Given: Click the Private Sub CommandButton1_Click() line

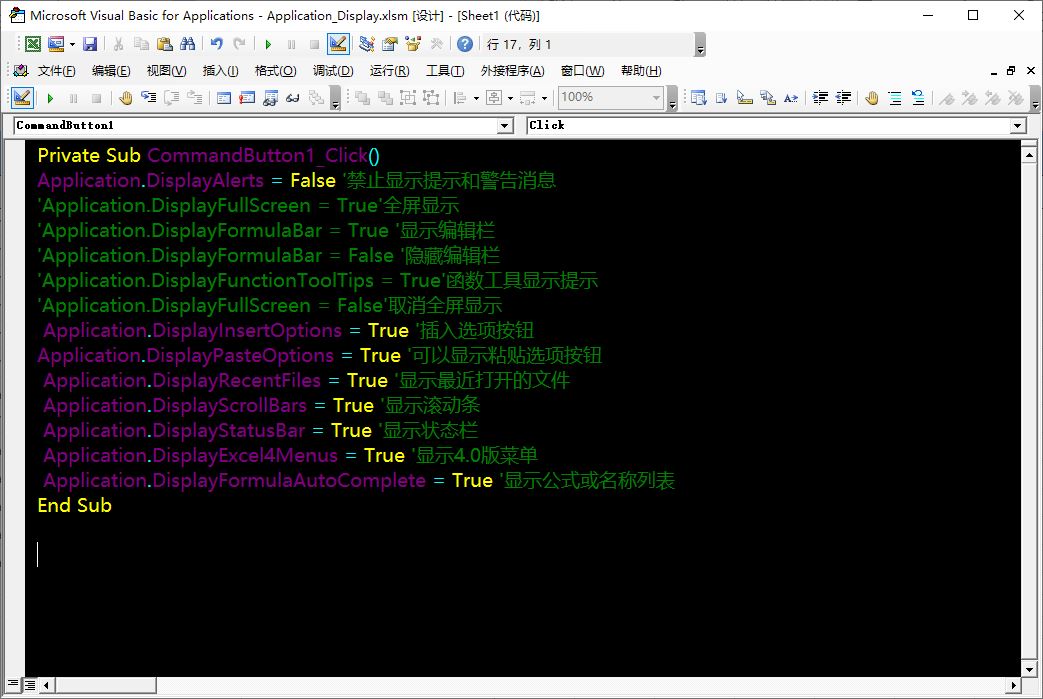Looking at the screenshot, I should pos(209,156).
